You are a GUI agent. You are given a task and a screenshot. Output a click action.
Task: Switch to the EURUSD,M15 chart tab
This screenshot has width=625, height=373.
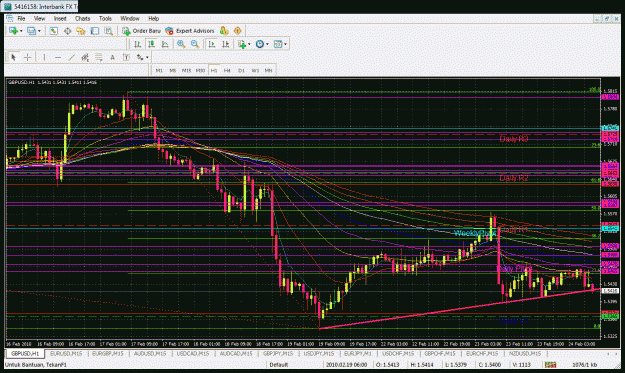click(66, 353)
